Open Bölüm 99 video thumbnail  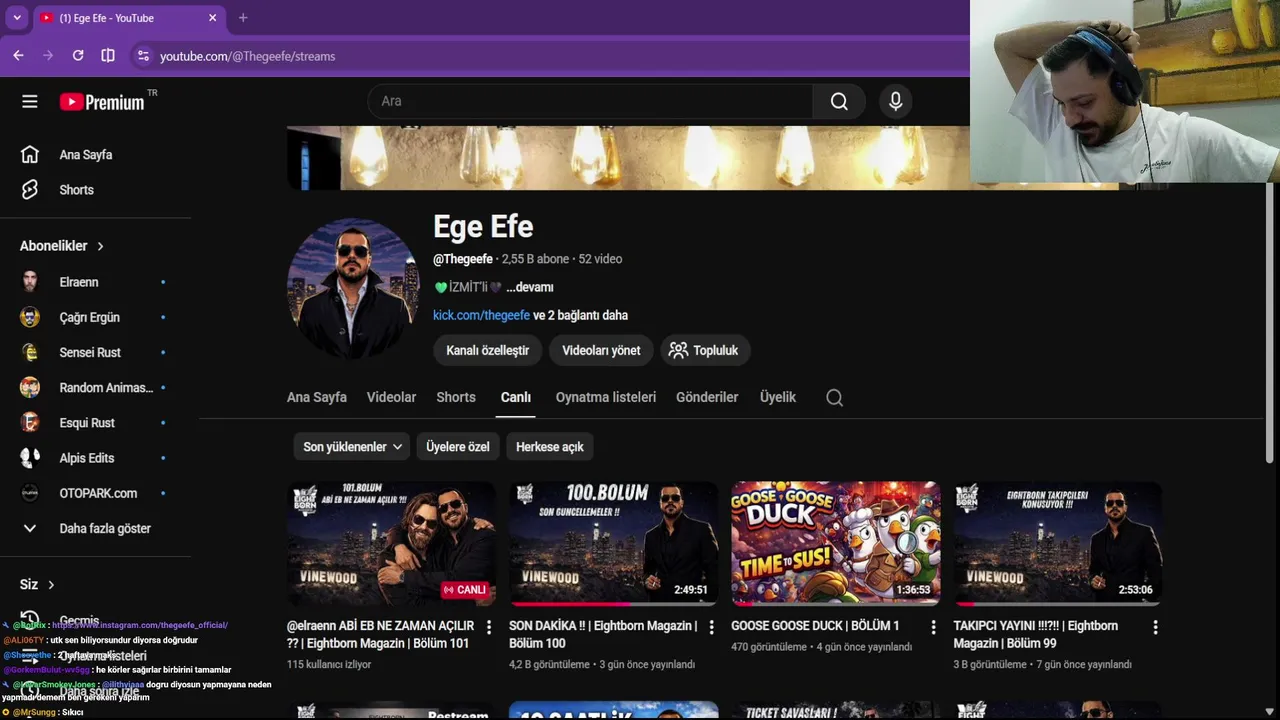1057,543
